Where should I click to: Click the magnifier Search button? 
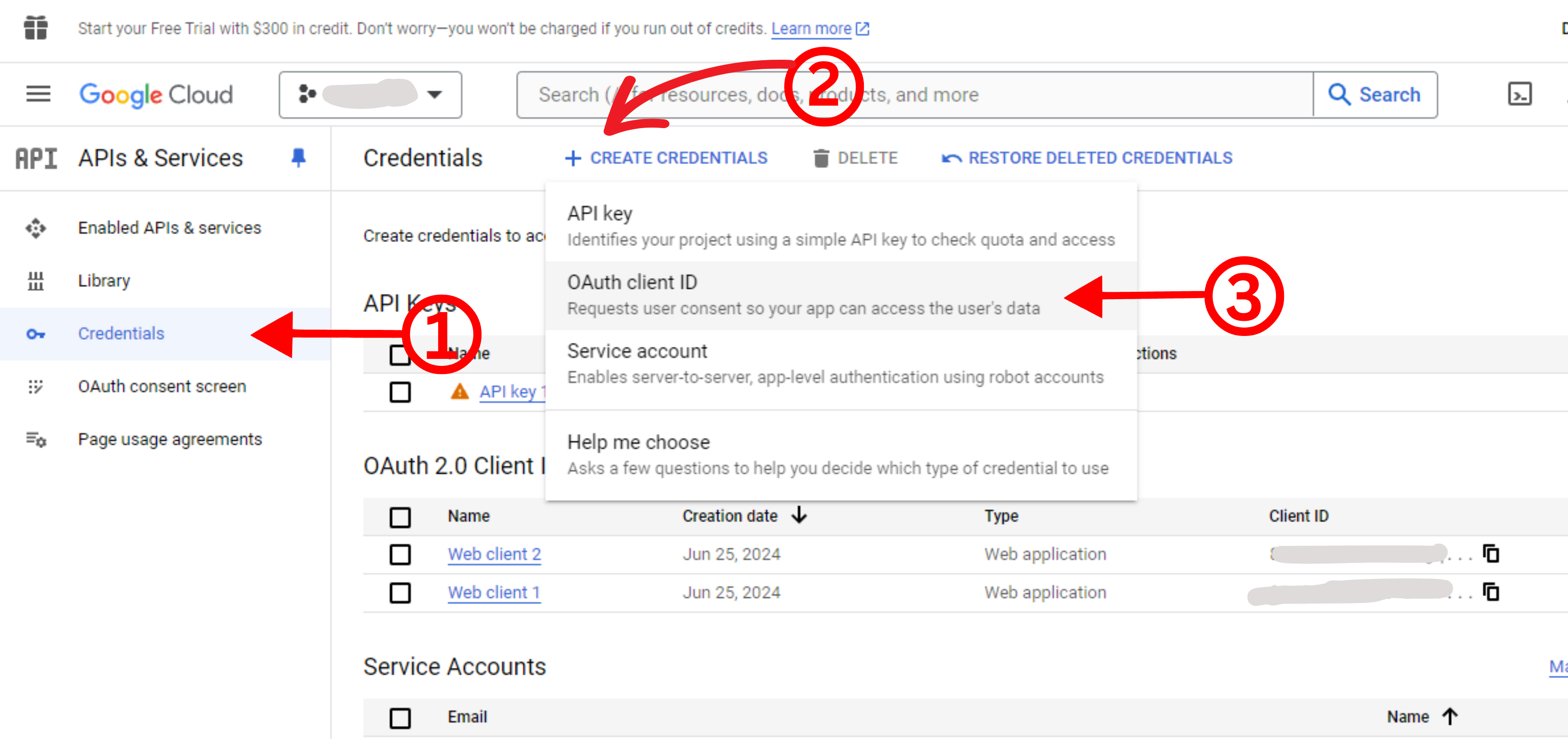(1375, 95)
